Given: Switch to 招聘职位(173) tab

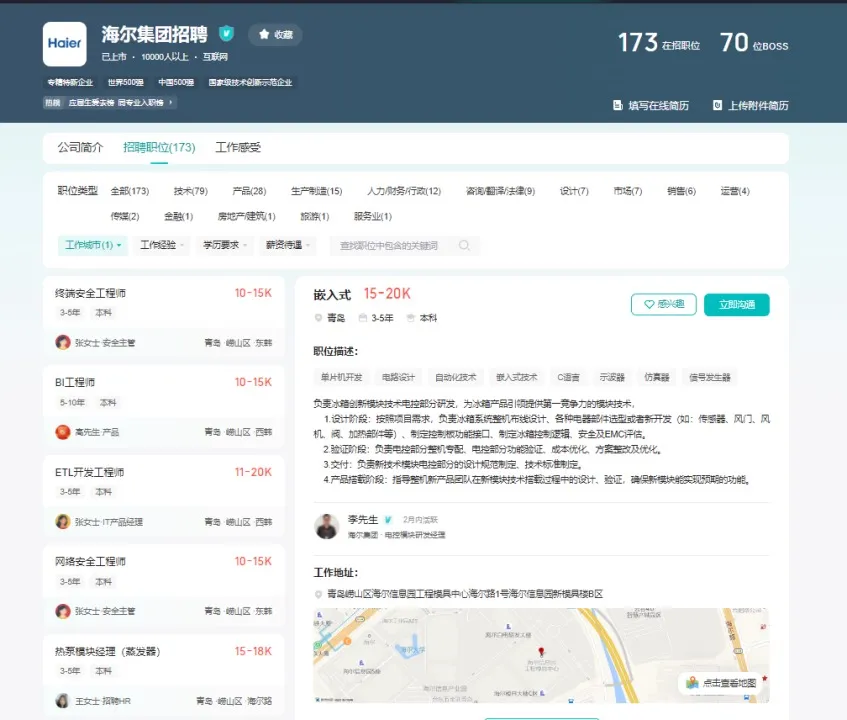Looking at the screenshot, I should pyautogui.click(x=159, y=147).
